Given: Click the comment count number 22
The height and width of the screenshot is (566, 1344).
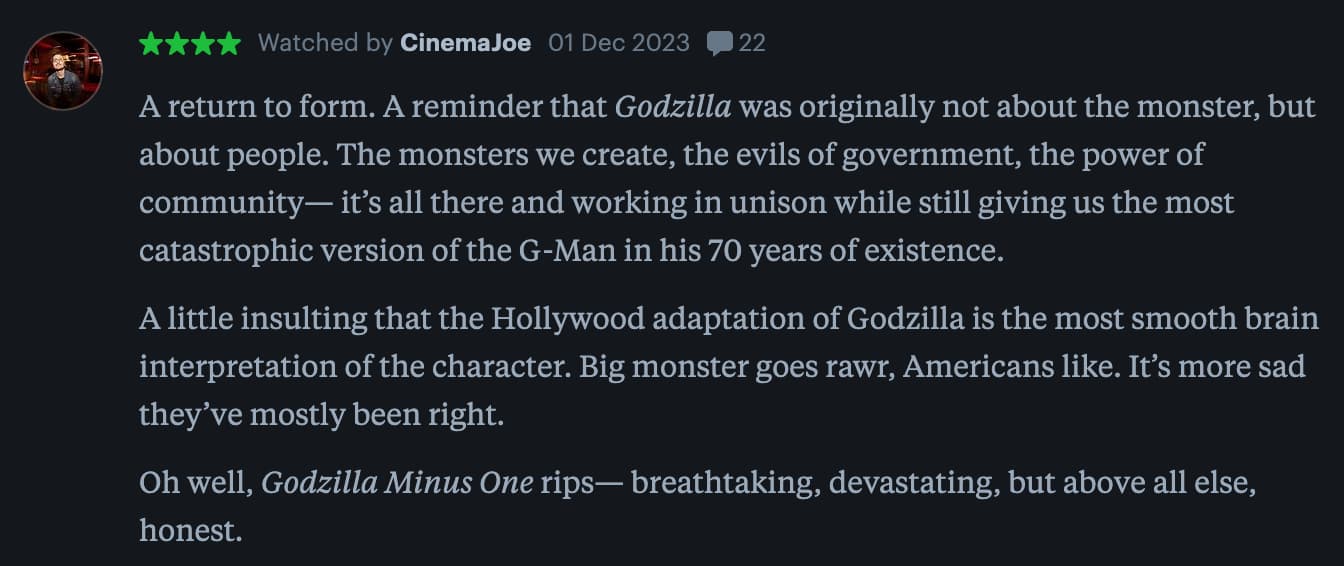Looking at the screenshot, I should point(752,43).
